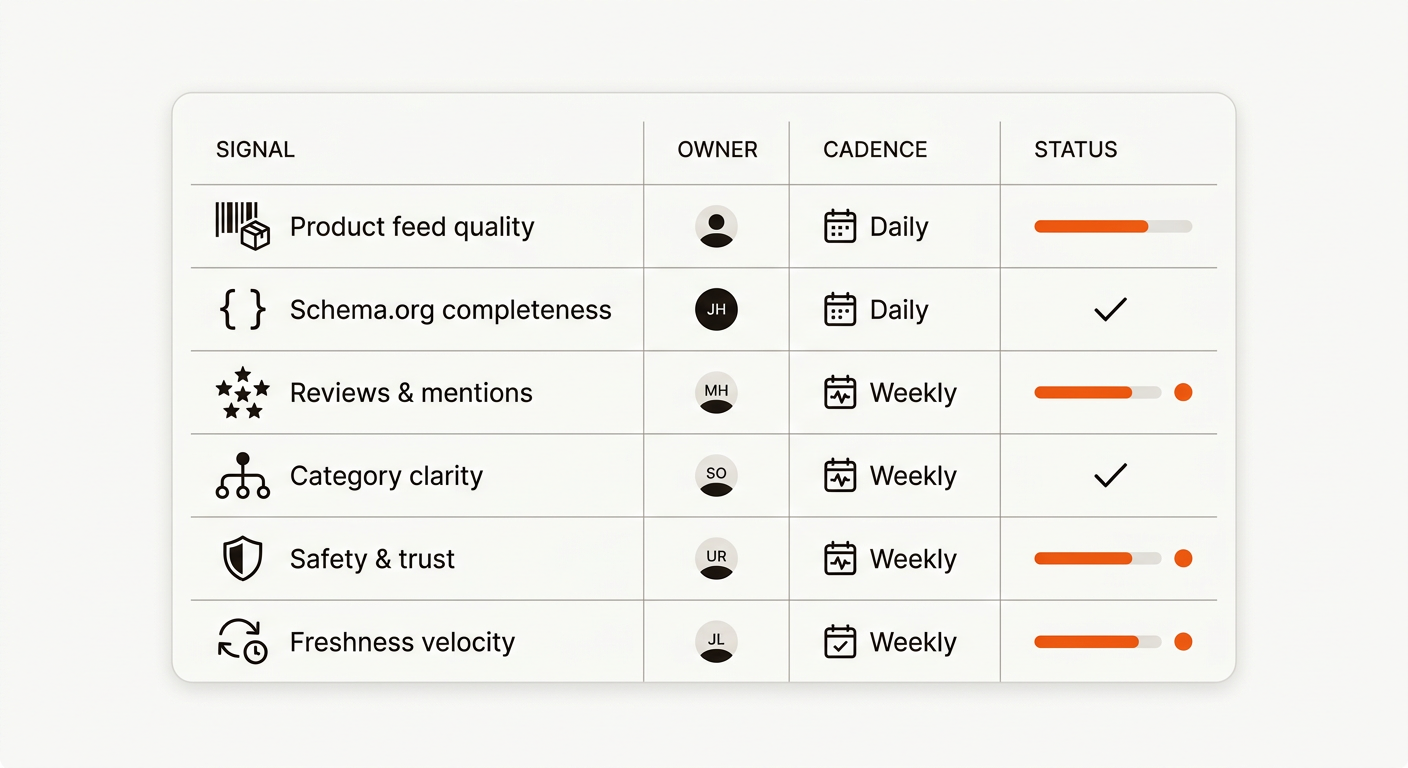Click Daily cadence for Product feed quality

pos(899,227)
